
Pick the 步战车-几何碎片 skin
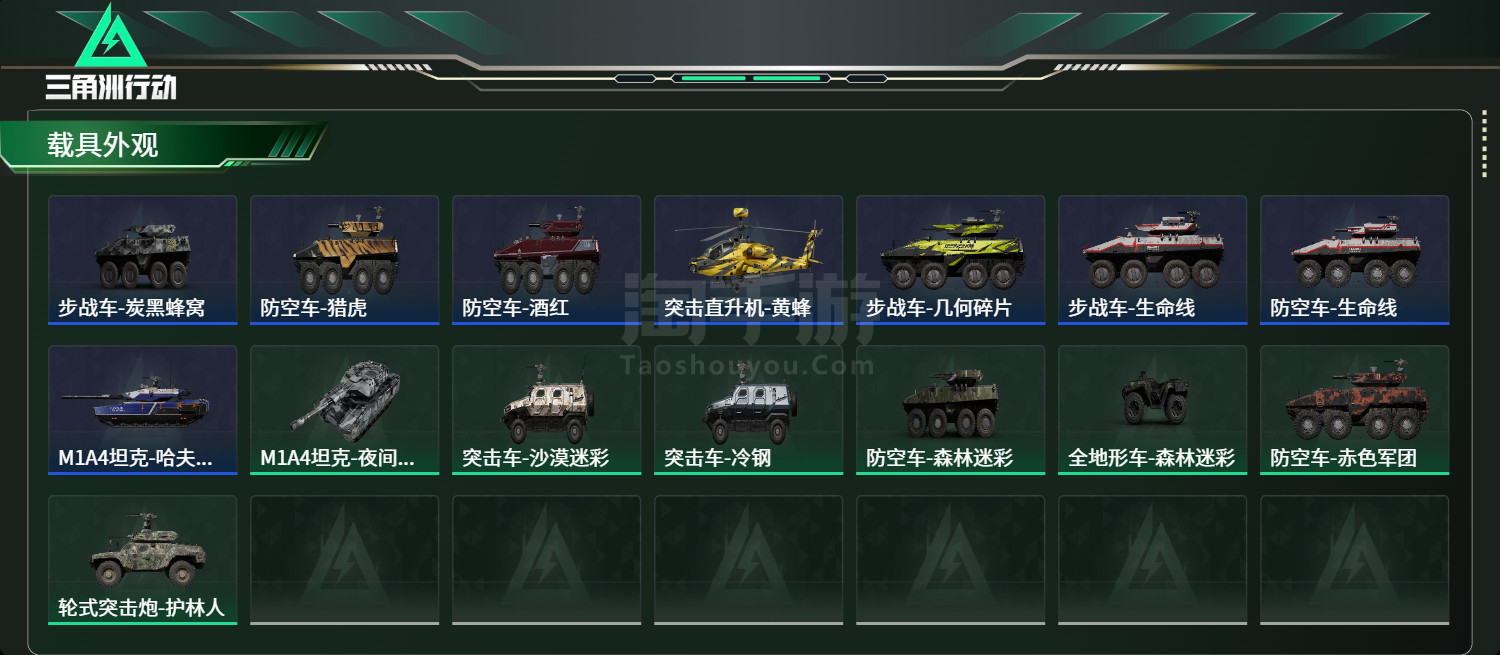click(x=950, y=260)
